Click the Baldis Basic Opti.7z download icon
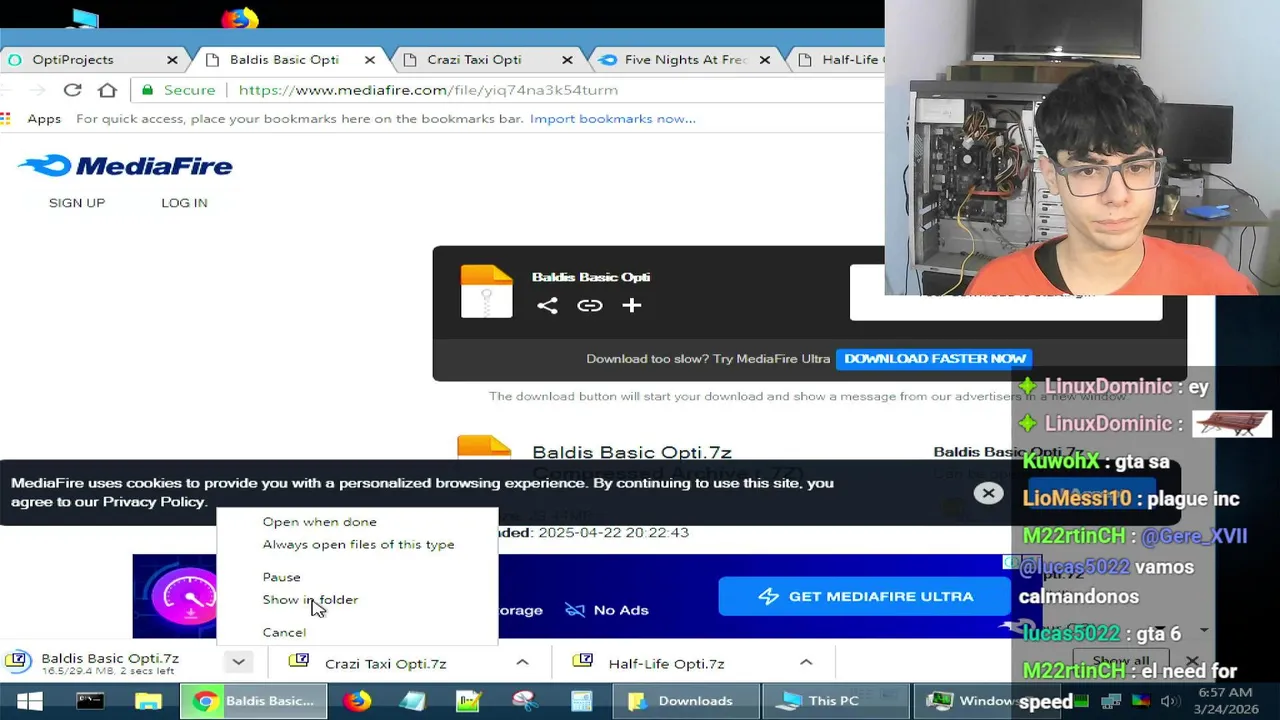 tap(16, 661)
